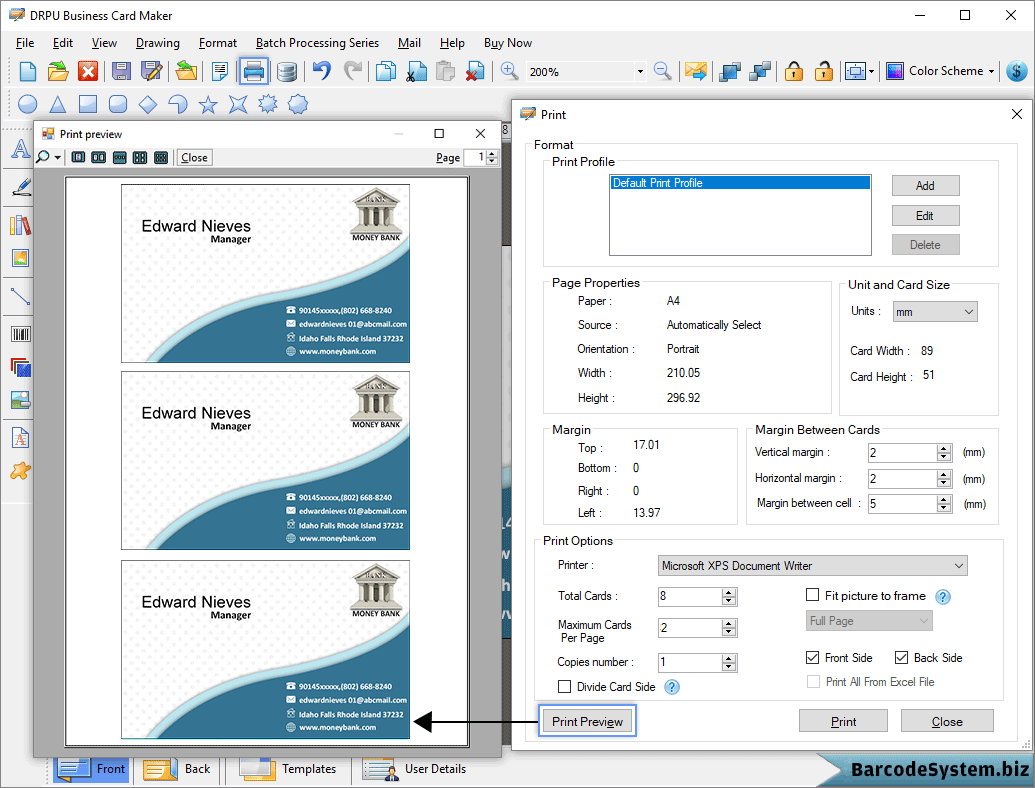Image resolution: width=1035 pixels, height=788 pixels.
Task: Open the File menu
Action: (24, 43)
